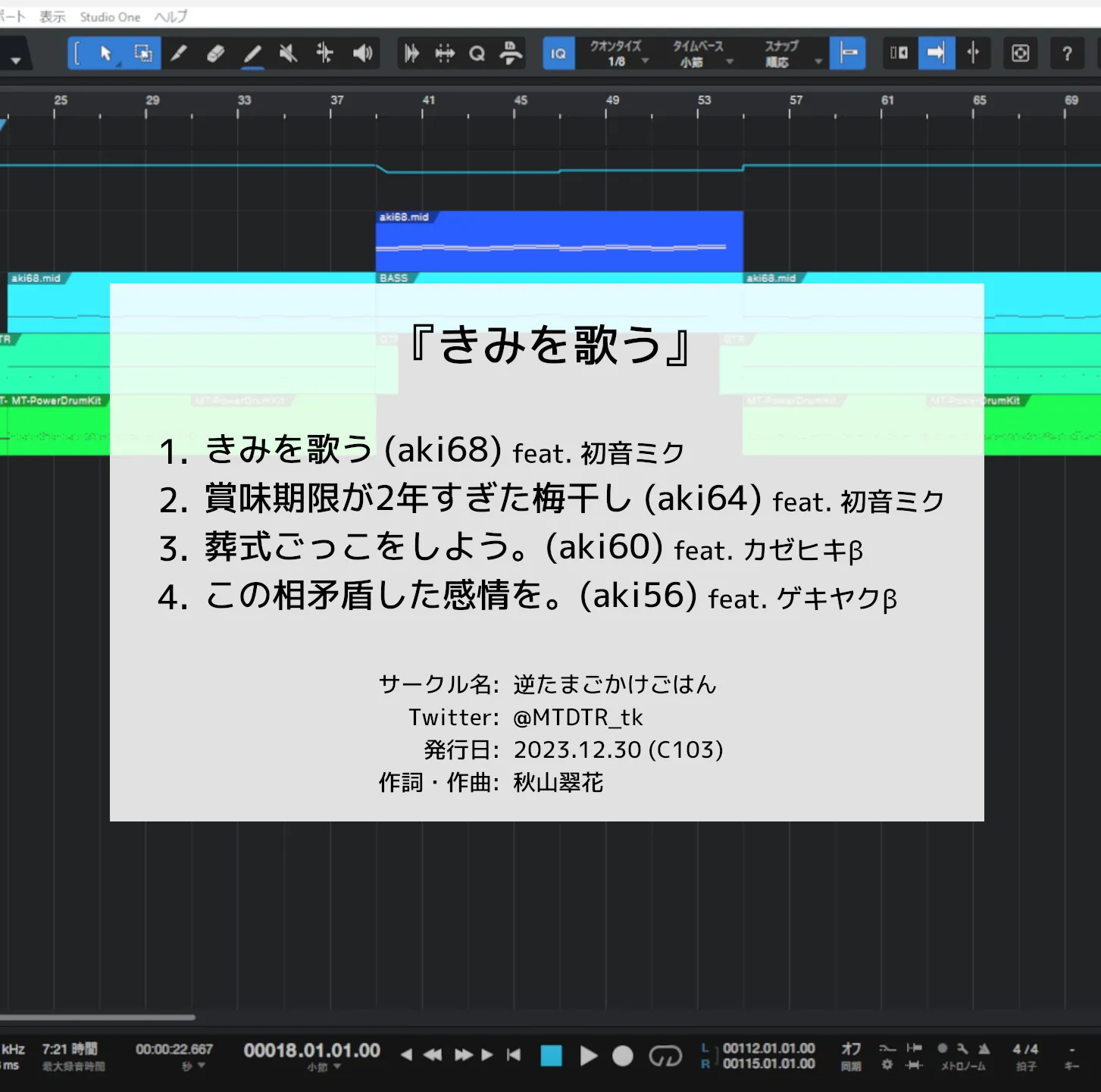Click the next marker triangle button
1101x1092 pixels.
tap(486, 1055)
